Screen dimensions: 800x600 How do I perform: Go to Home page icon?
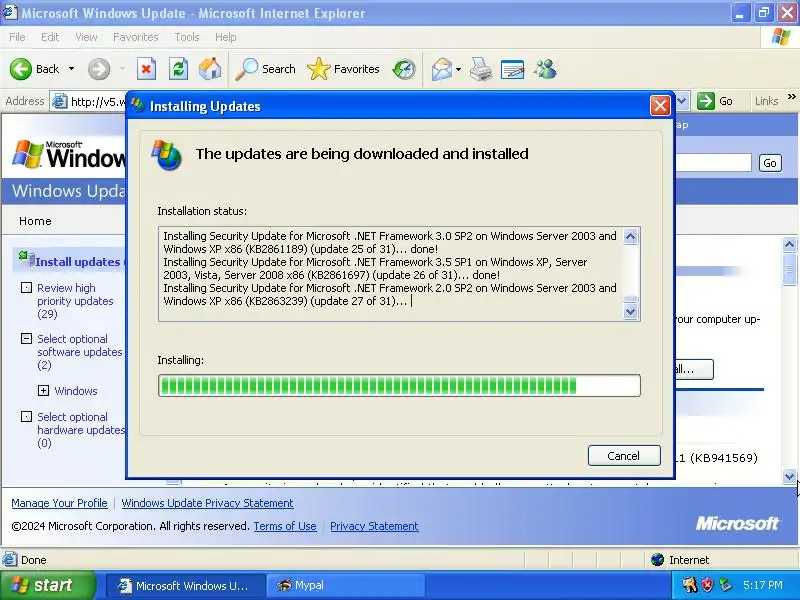click(210, 69)
